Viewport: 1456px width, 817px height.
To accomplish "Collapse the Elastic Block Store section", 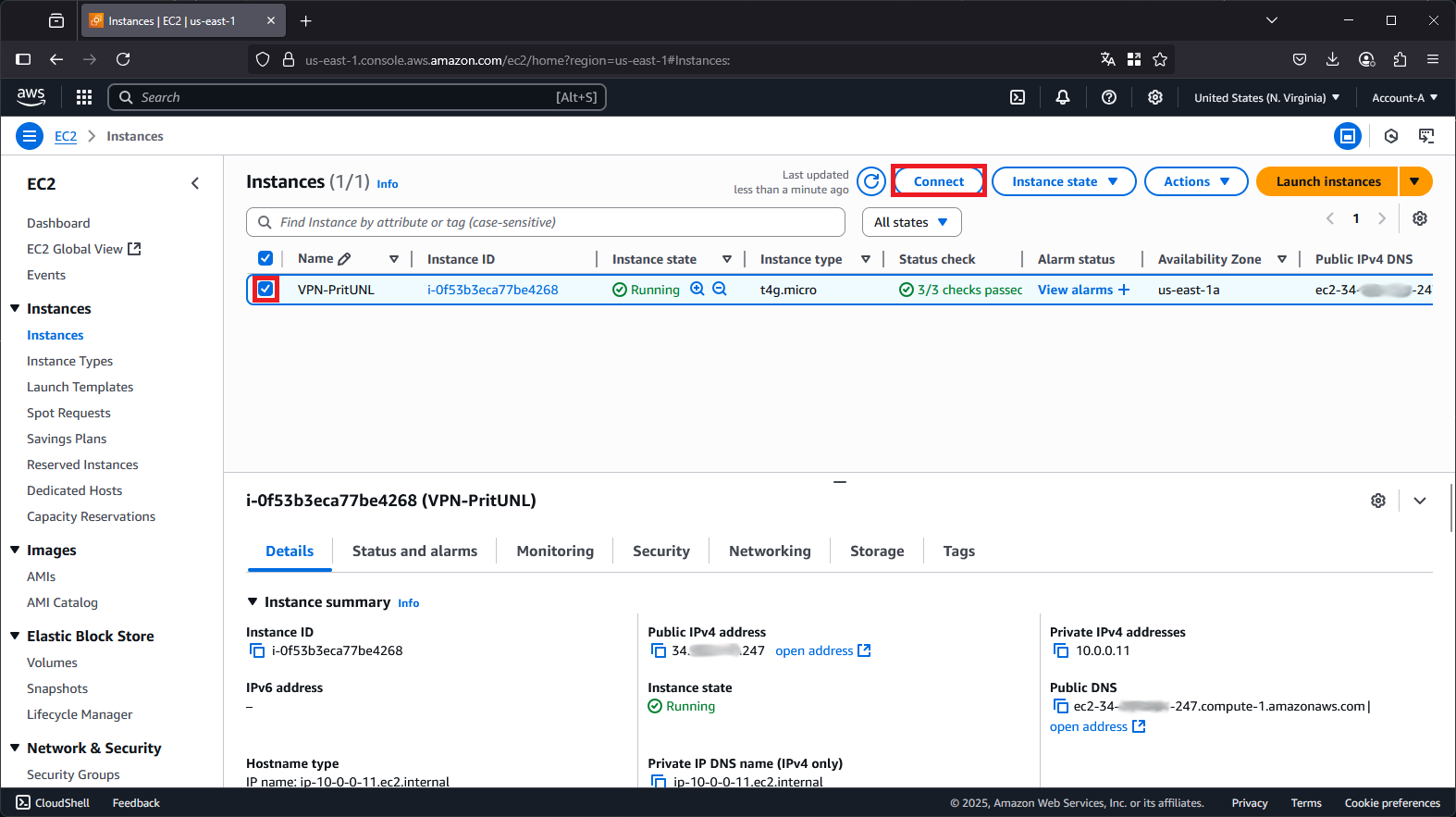I will 15,636.
